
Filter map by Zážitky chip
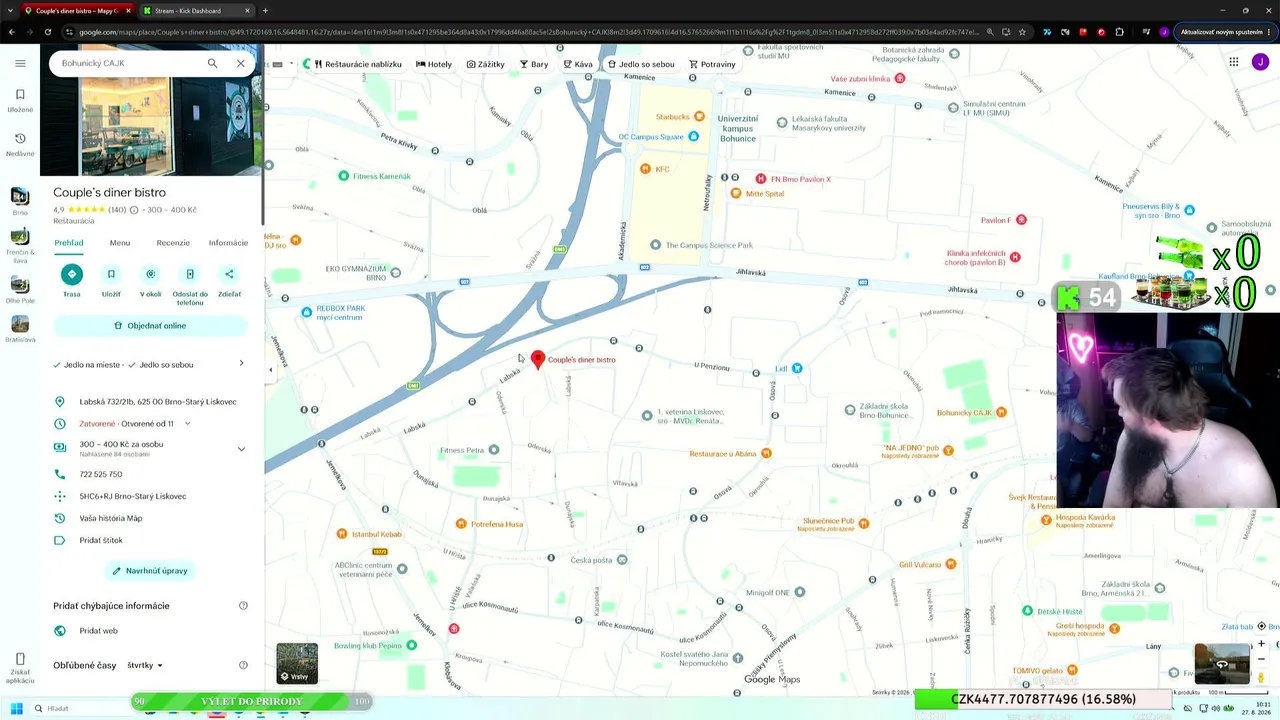pos(486,64)
